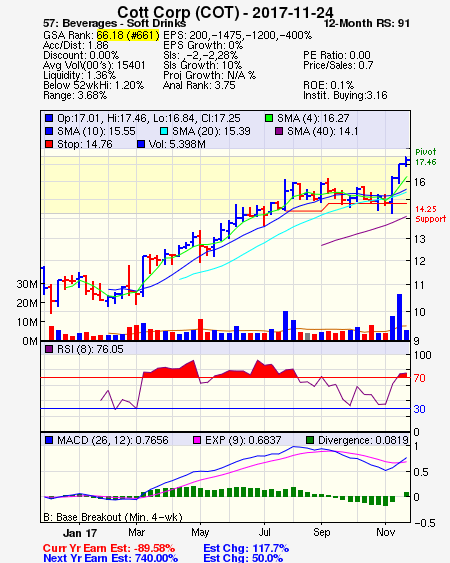Click the magenta EXP (9) legend swatch
Image resolution: width=450 pixels, height=563 pixels.
click(x=197, y=440)
